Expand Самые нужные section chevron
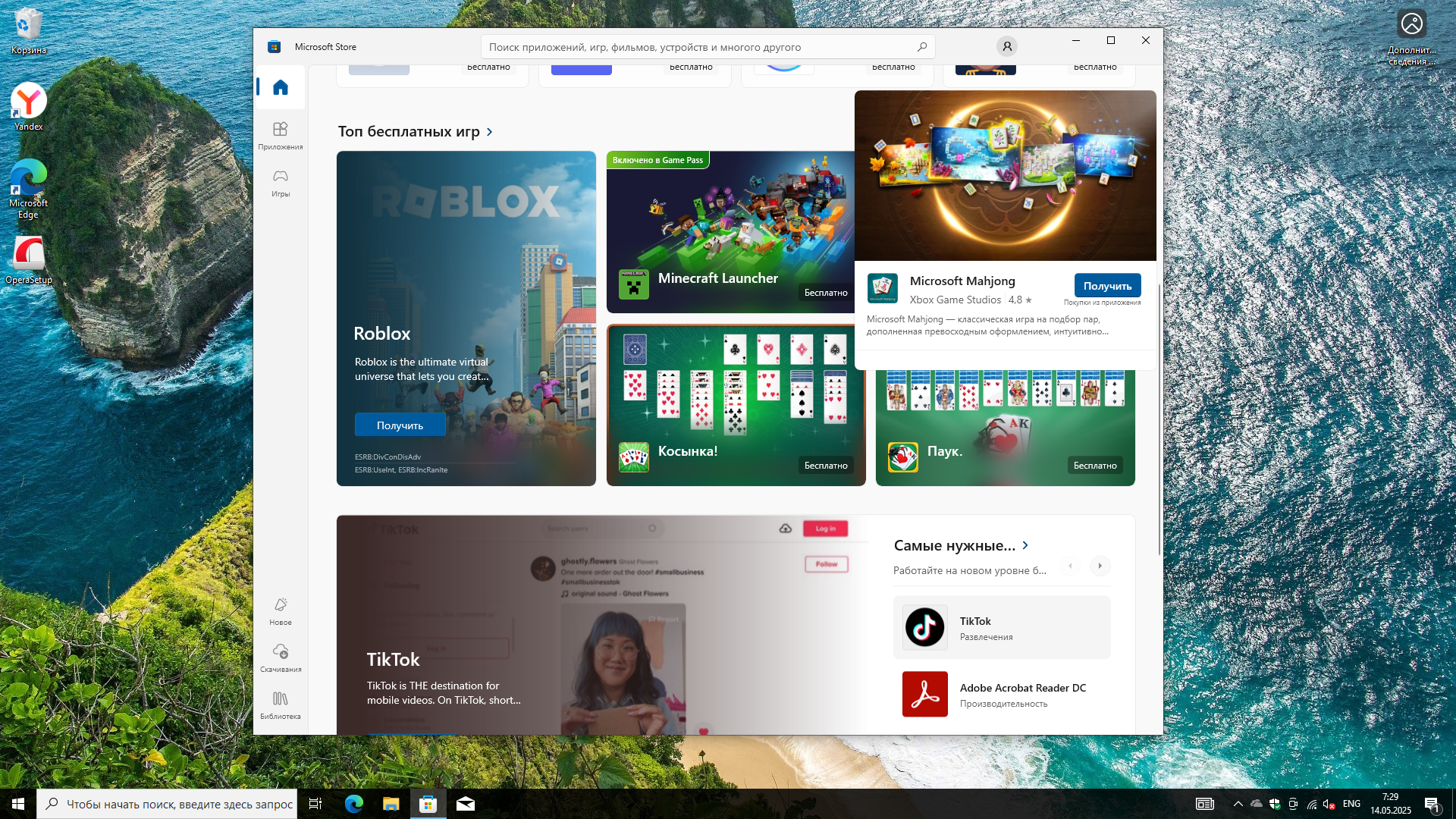Screen dimensions: 1456x819 click(1025, 545)
